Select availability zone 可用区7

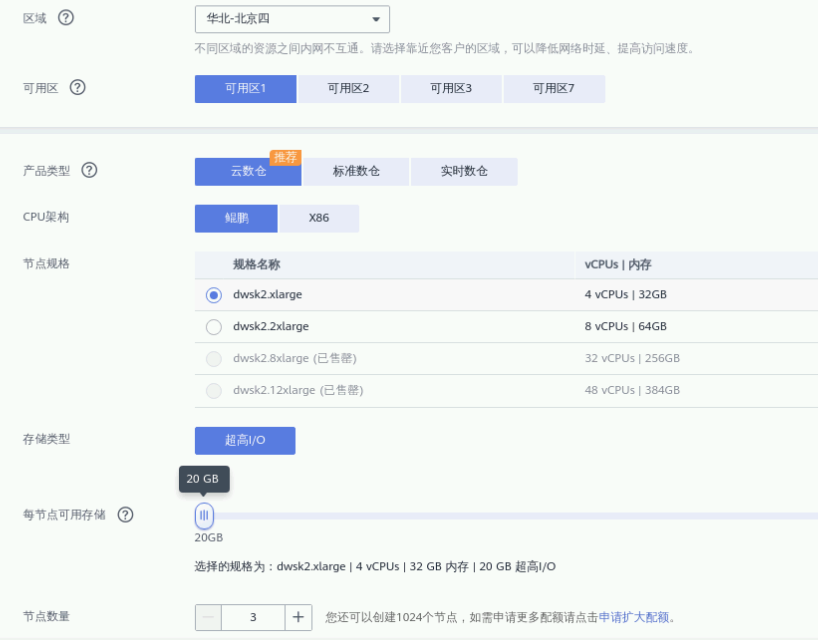[x=554, y=89]
